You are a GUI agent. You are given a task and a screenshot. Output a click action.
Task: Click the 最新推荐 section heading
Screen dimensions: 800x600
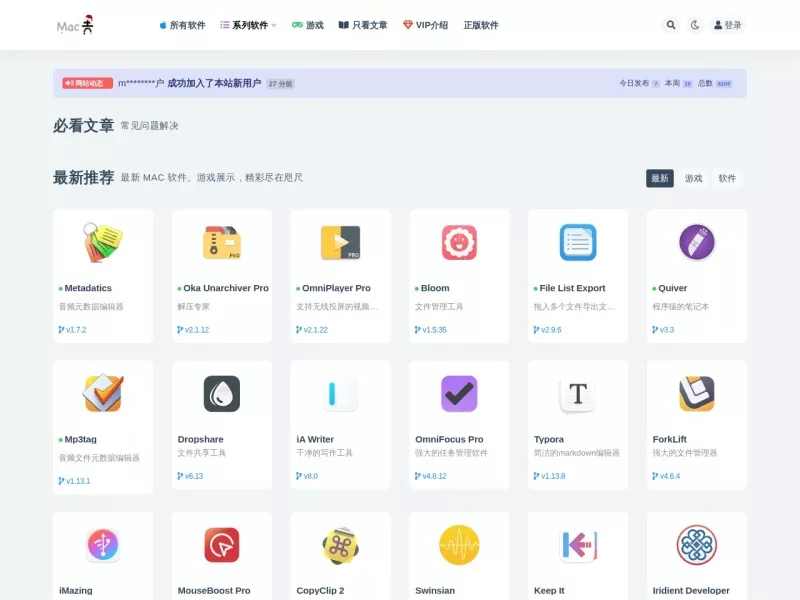coord(83,178)
